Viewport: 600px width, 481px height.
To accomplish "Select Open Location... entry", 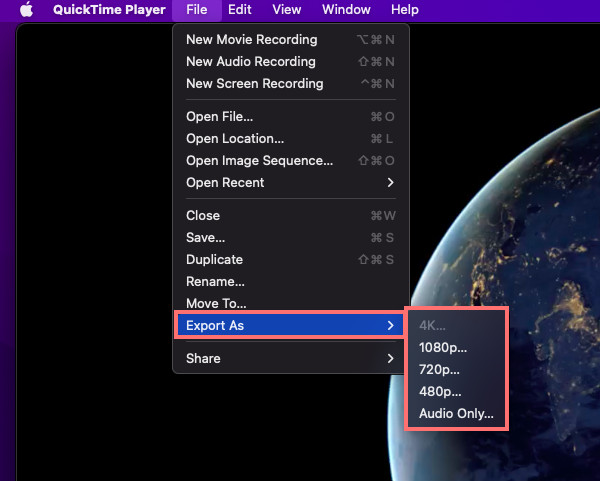I will [291, 139].
